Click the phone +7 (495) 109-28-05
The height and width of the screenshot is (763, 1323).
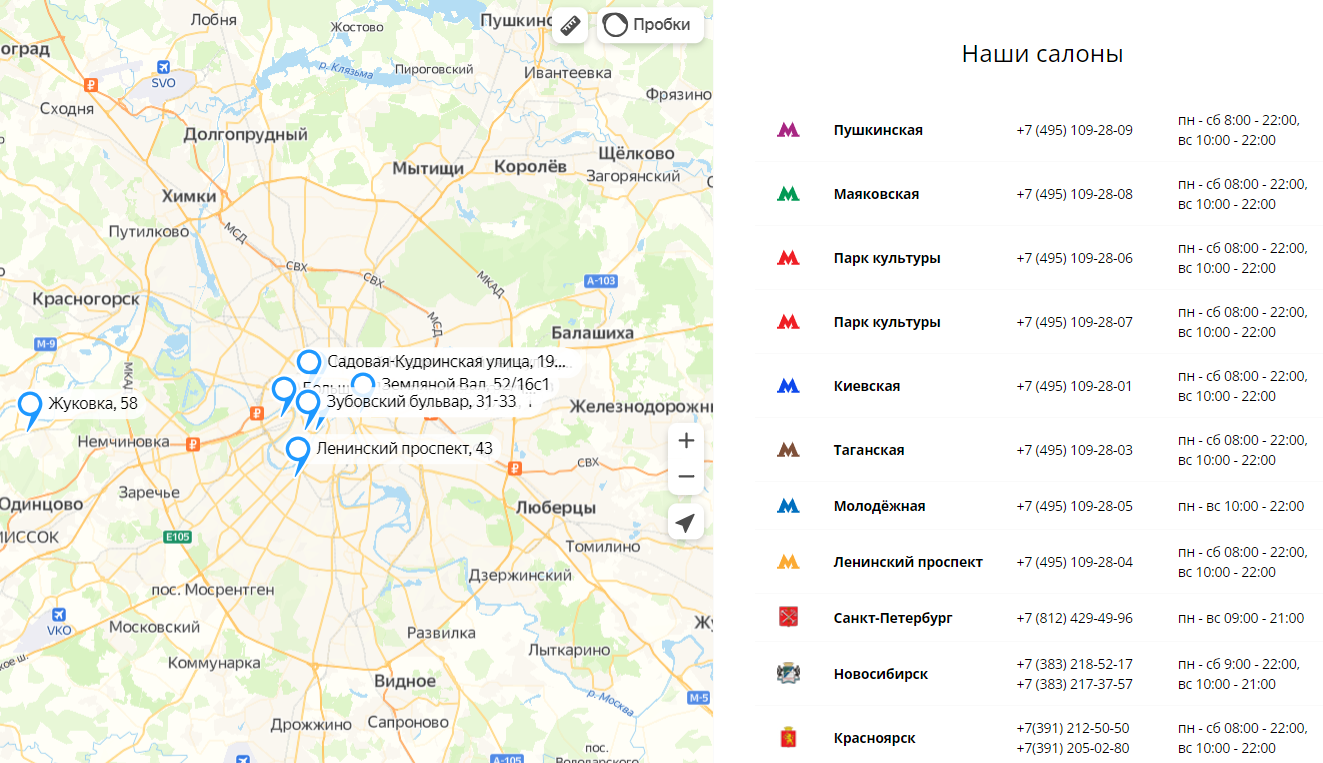(1074, 506)
